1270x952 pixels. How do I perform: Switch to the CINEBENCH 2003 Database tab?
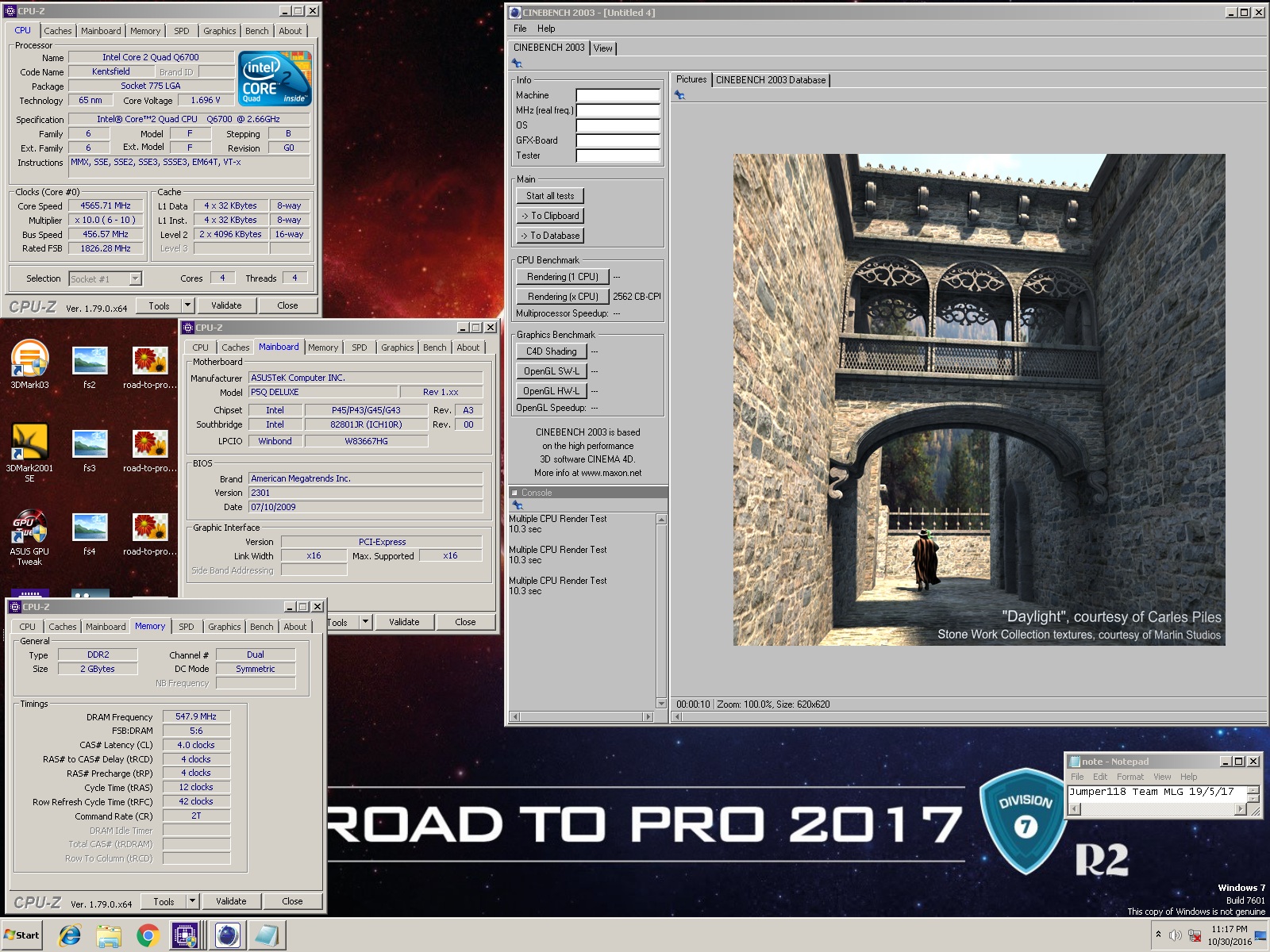pyautogui.click(x=771, y=80)
